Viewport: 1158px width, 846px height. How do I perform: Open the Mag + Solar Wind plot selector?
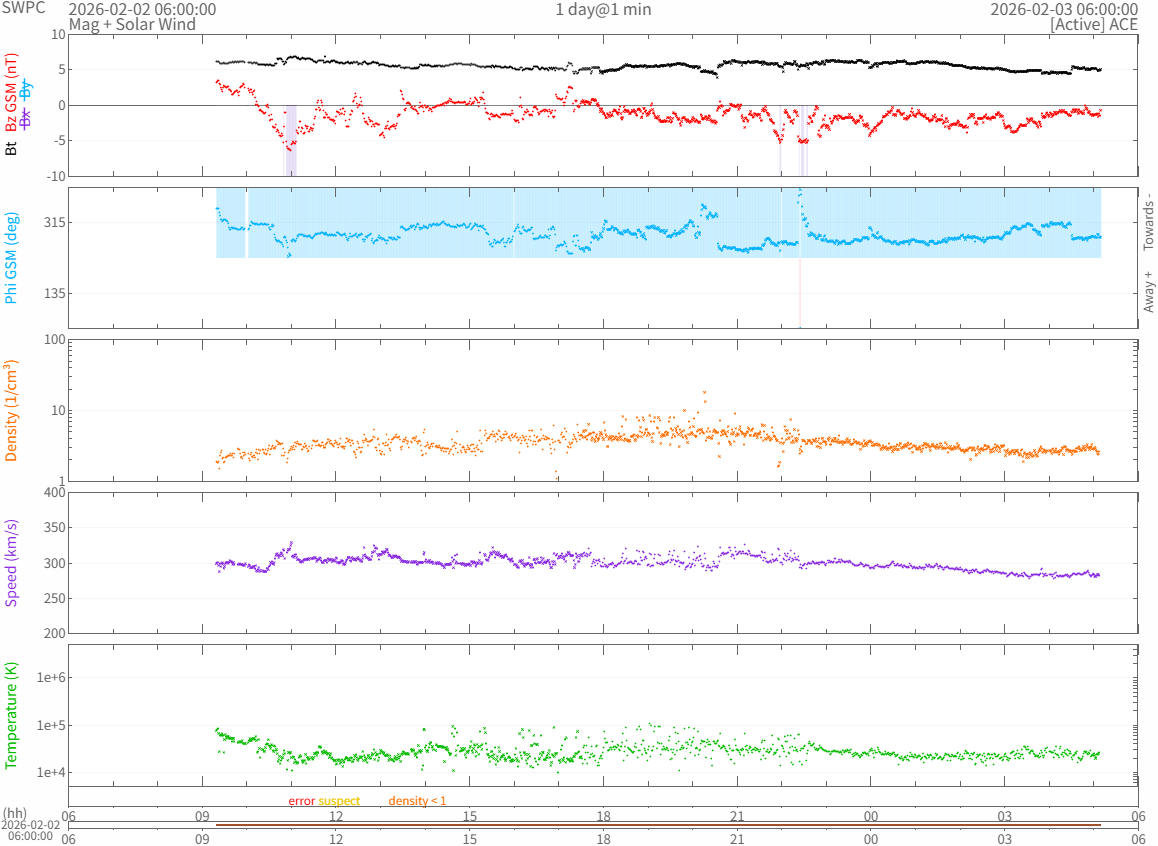(x=132, y=24)
